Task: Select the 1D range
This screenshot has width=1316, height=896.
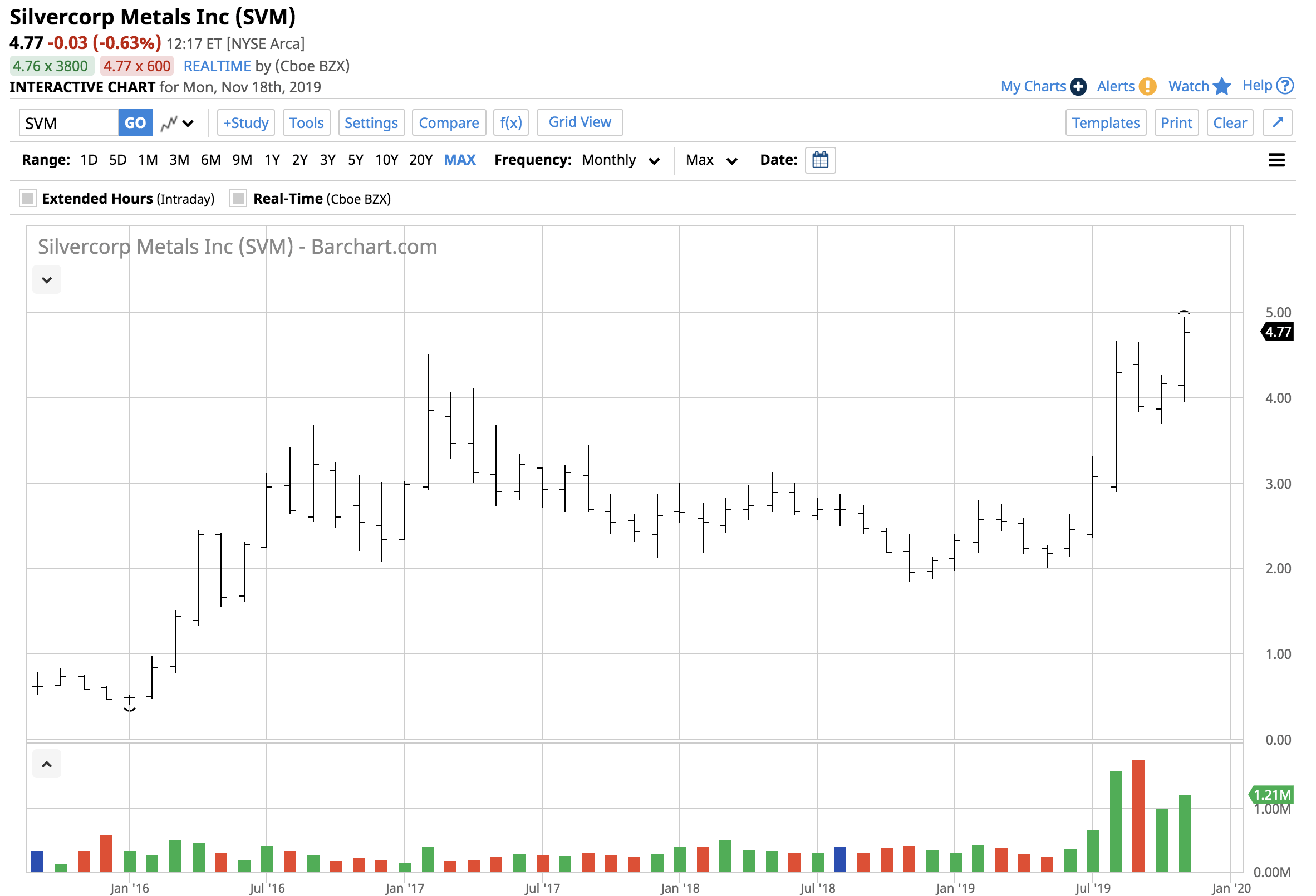Action: click(x=89, y=160)
